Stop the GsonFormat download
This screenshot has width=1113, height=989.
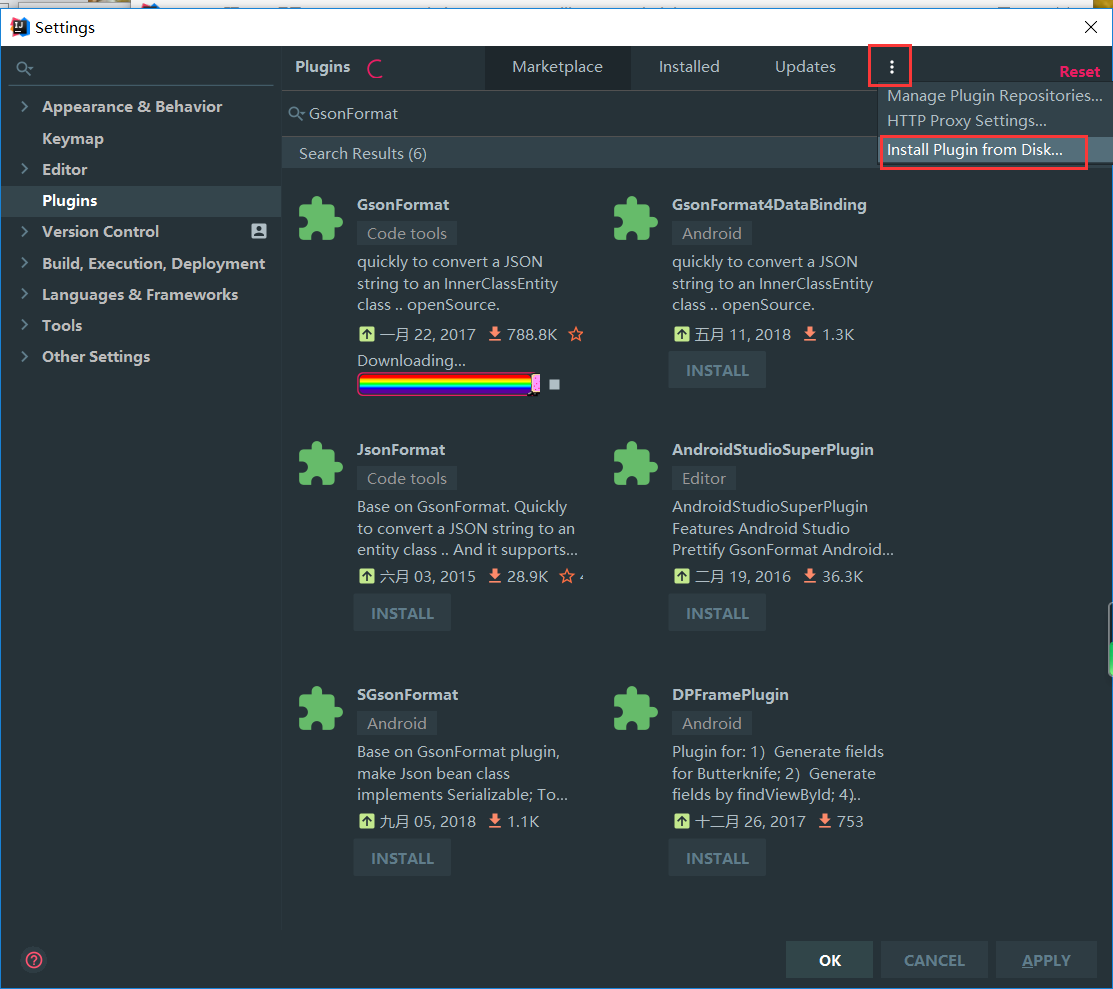click(555, 384)
